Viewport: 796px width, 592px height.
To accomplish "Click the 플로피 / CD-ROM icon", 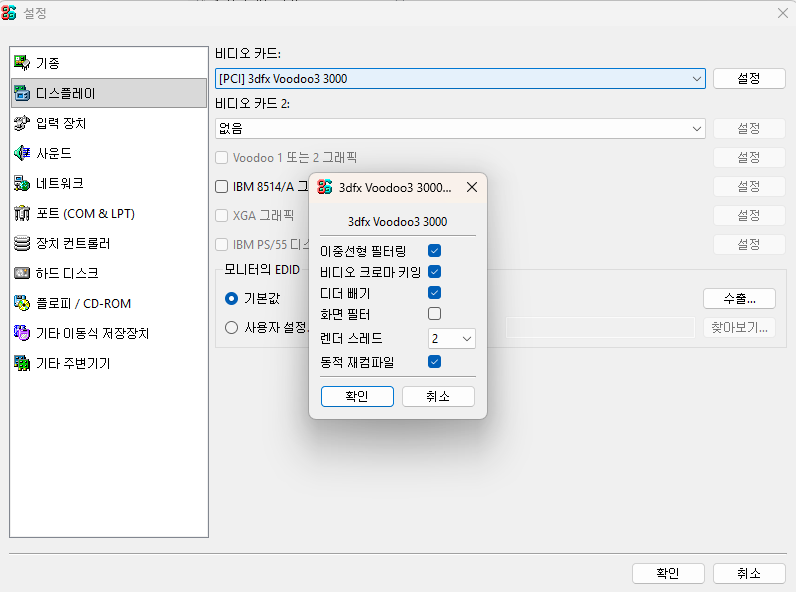I will click(x=22, y=303).
